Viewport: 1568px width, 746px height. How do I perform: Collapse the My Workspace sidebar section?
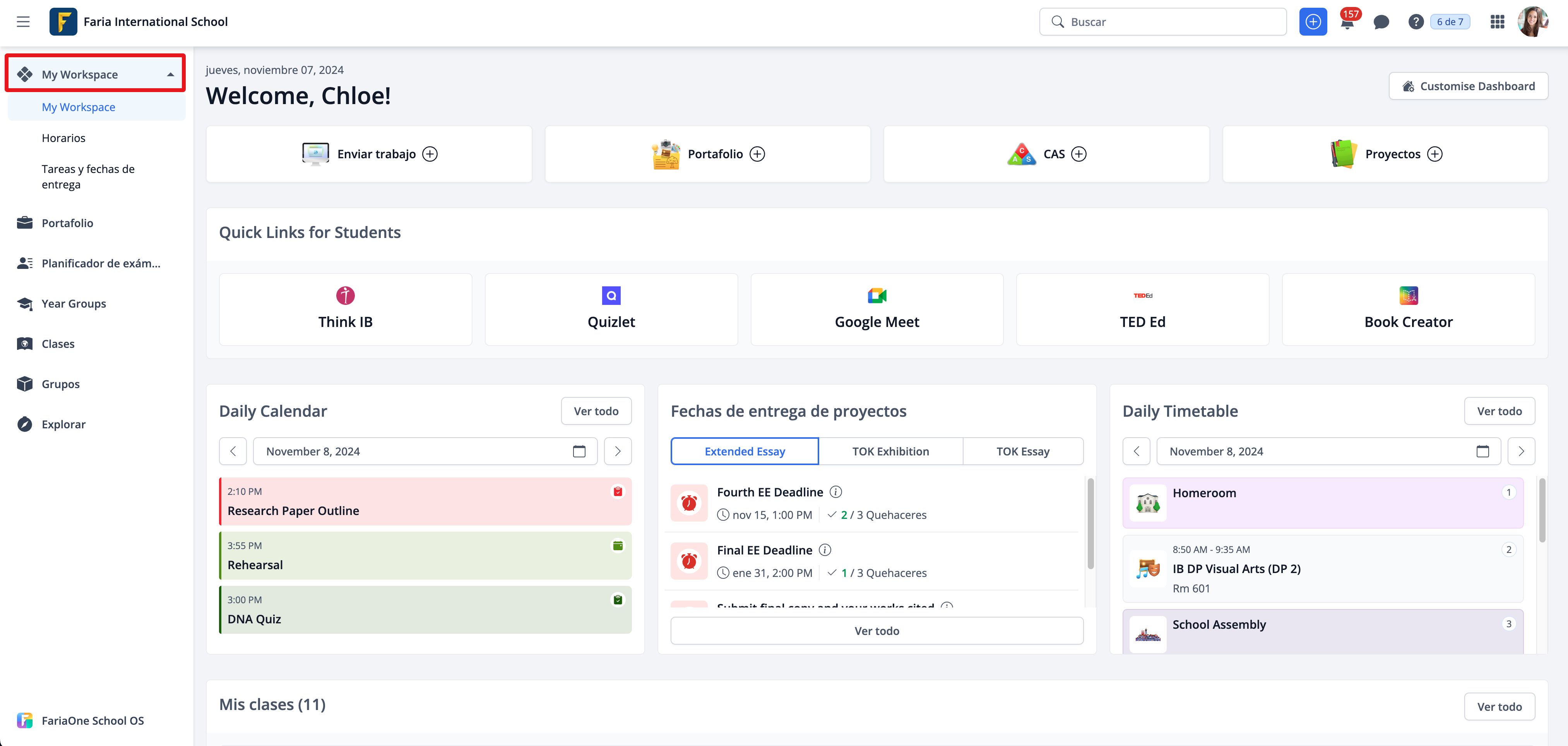170,74
